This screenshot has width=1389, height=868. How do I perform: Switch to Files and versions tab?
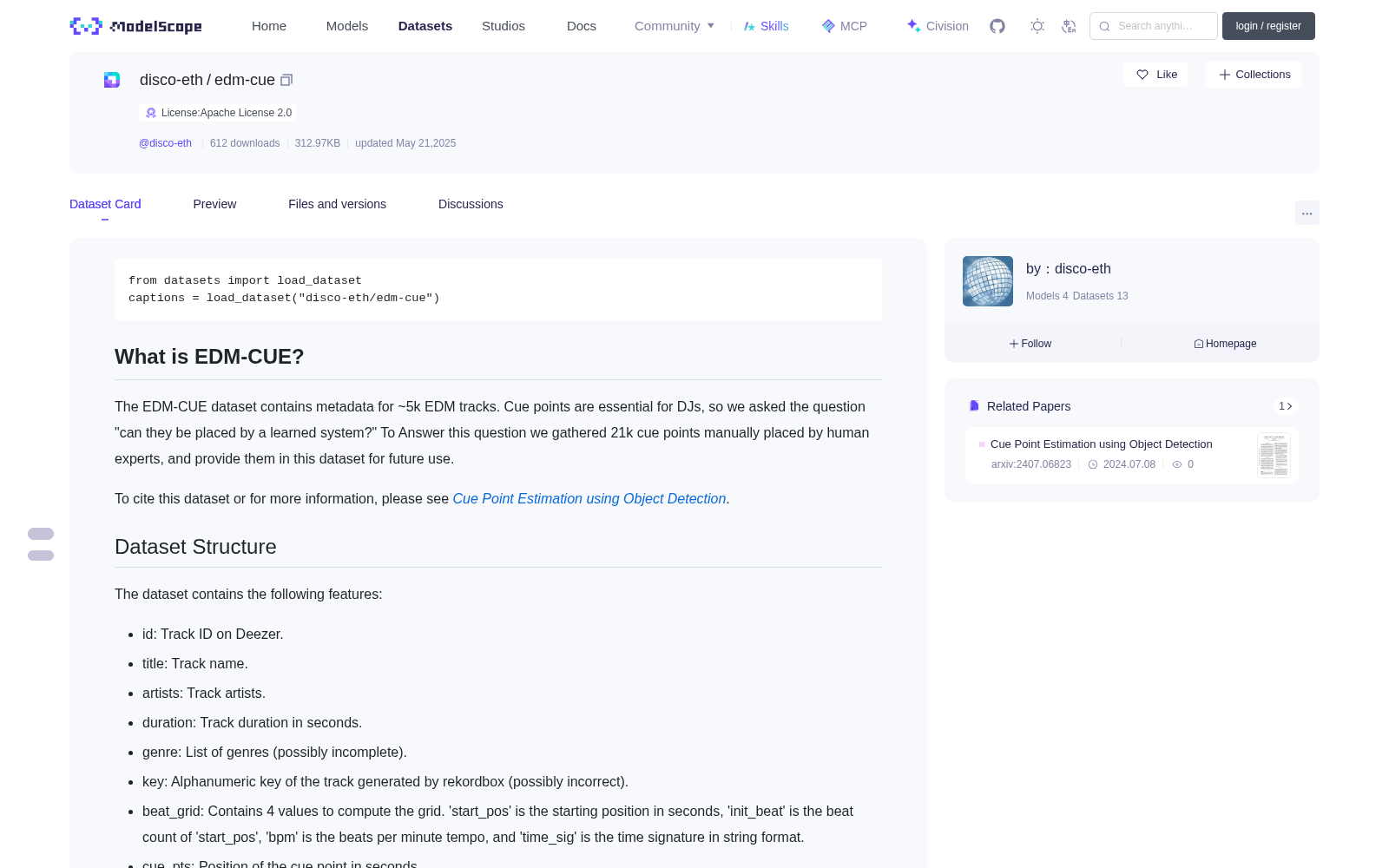337,204
